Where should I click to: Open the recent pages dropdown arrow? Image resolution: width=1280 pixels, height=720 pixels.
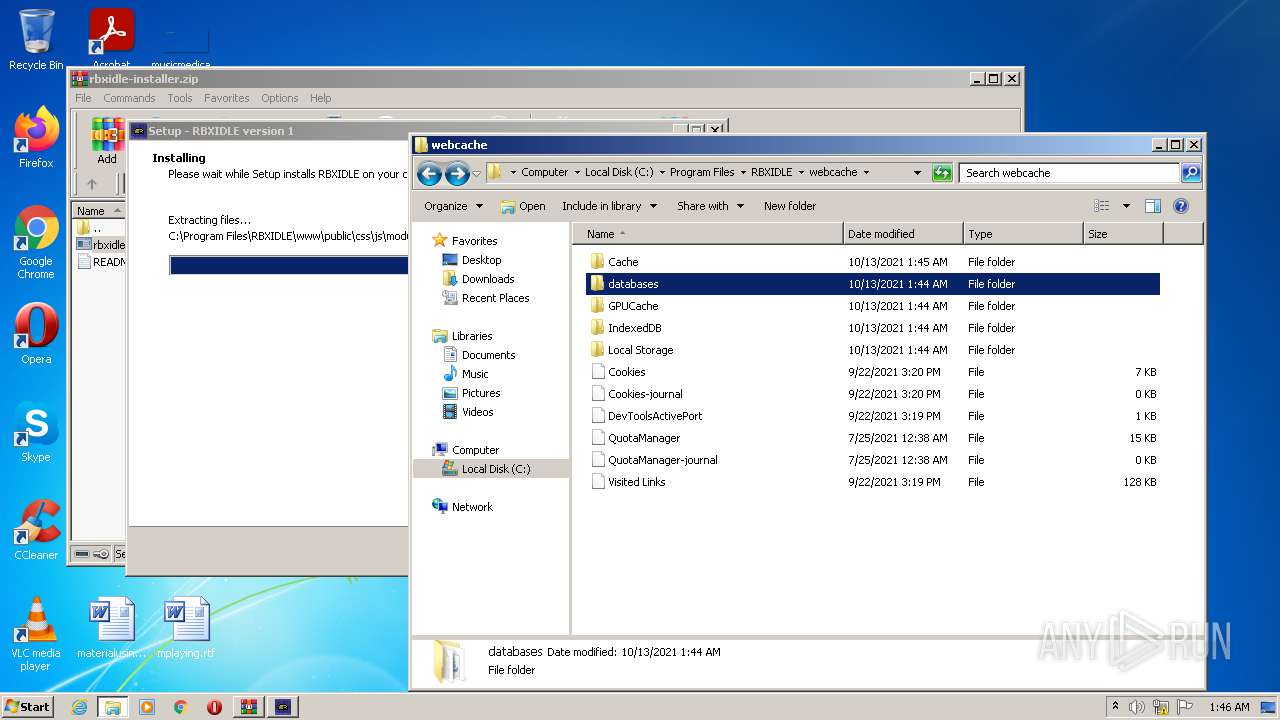click(476, 173)
